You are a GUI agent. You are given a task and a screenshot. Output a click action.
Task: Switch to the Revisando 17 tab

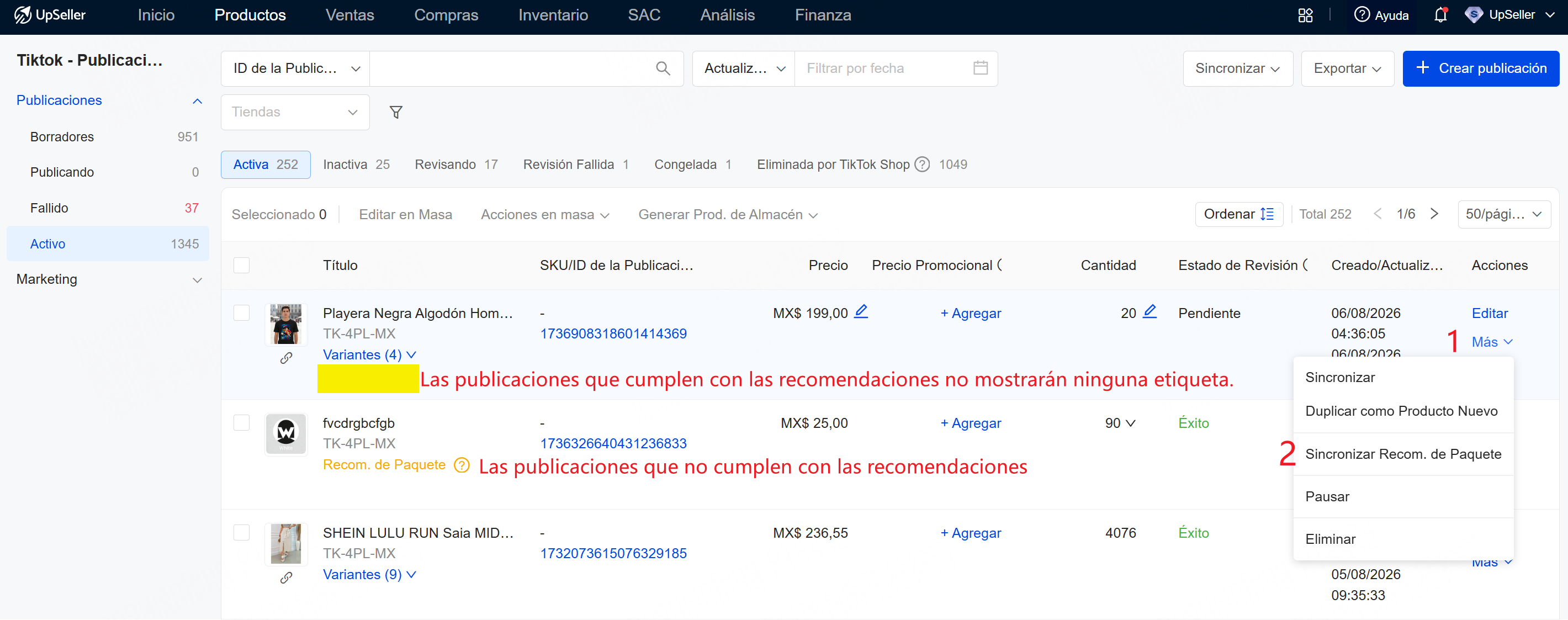point(456,165)
